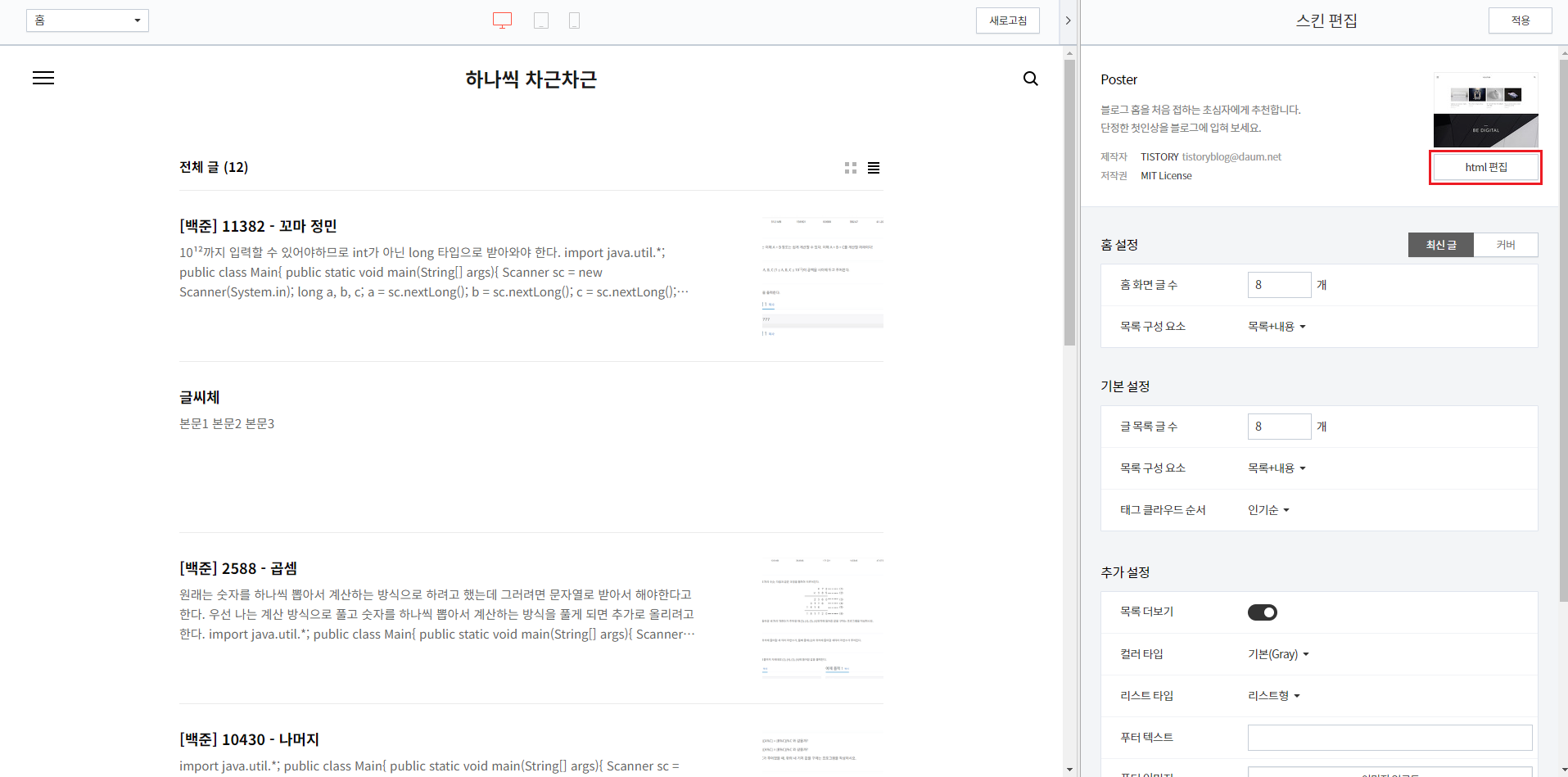Click the 새로고침 button
1568x777 pixels.
click(x=1008, y=20)
